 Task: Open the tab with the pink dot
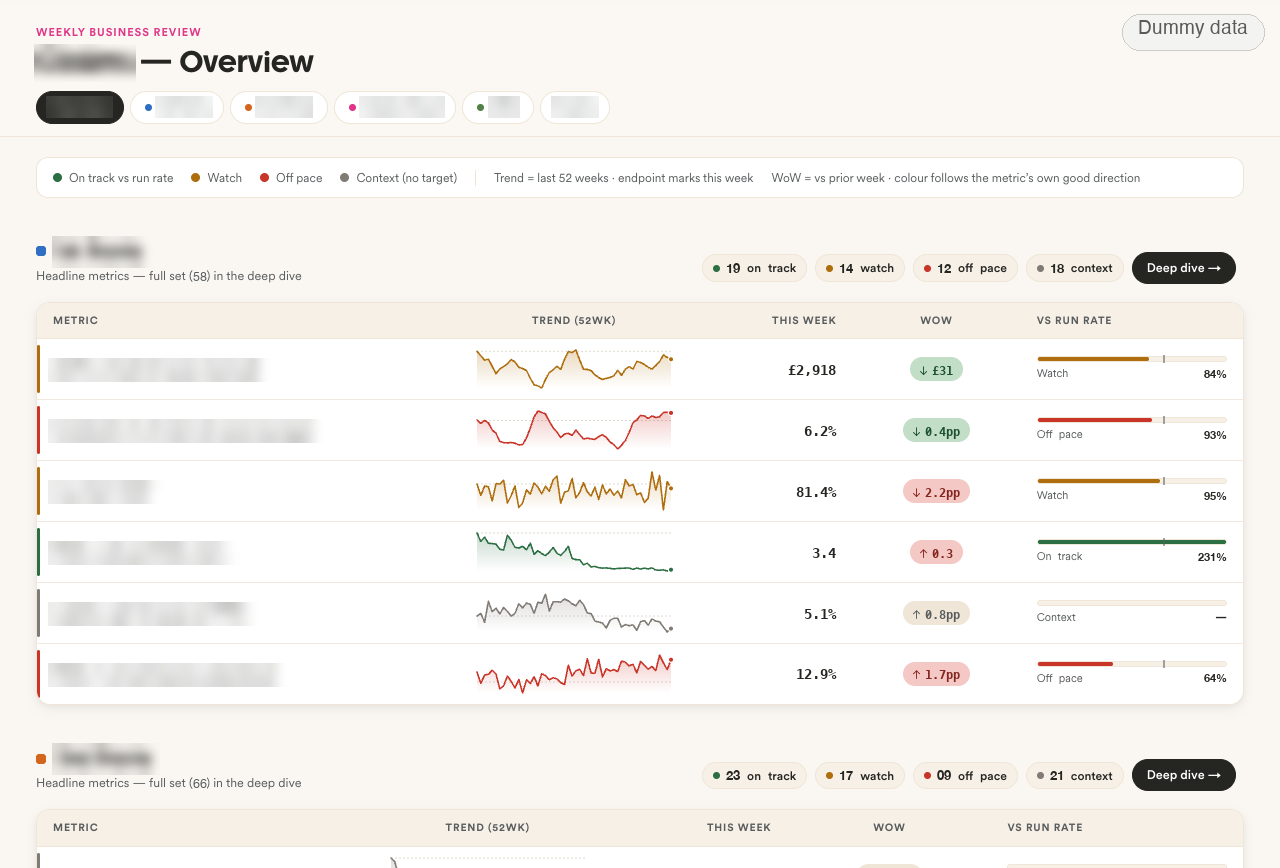click(x=395, y=108)
